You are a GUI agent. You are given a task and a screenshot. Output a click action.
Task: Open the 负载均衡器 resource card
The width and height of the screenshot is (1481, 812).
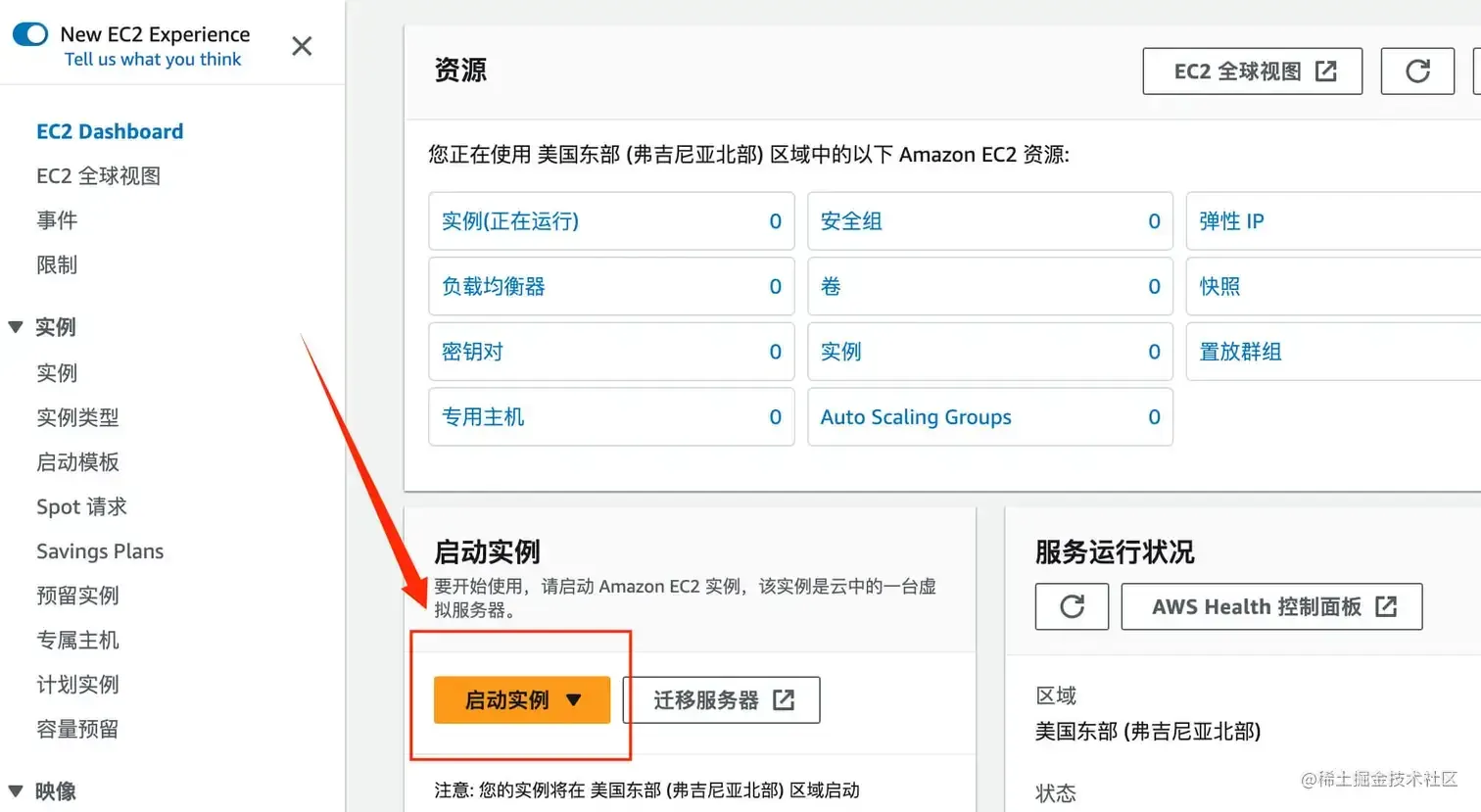[x=611, y=286]
